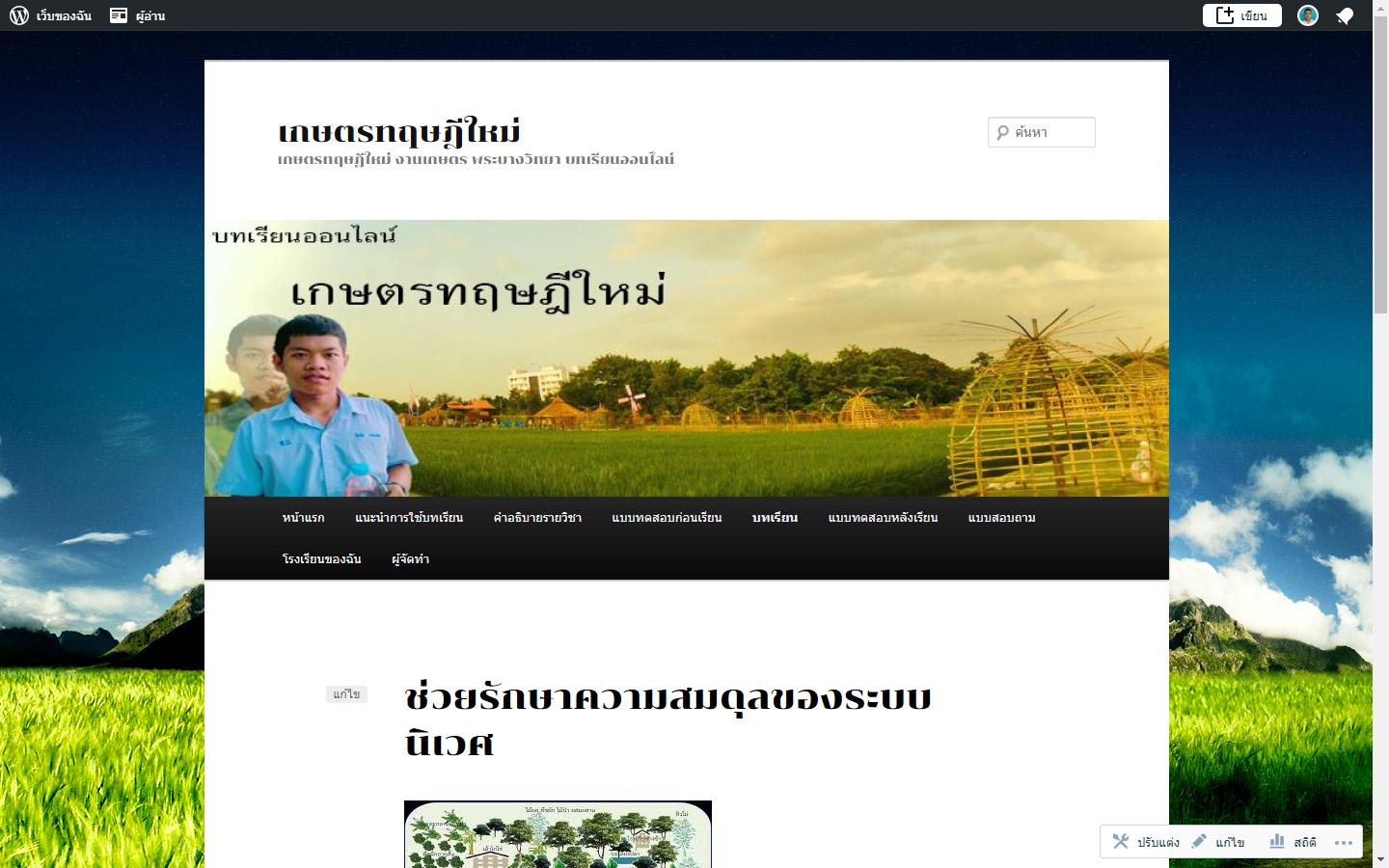This screenshot has height=868, width=1389.
Task: Click the scrollbar down arrow
Action: (x=1380, y=858)
